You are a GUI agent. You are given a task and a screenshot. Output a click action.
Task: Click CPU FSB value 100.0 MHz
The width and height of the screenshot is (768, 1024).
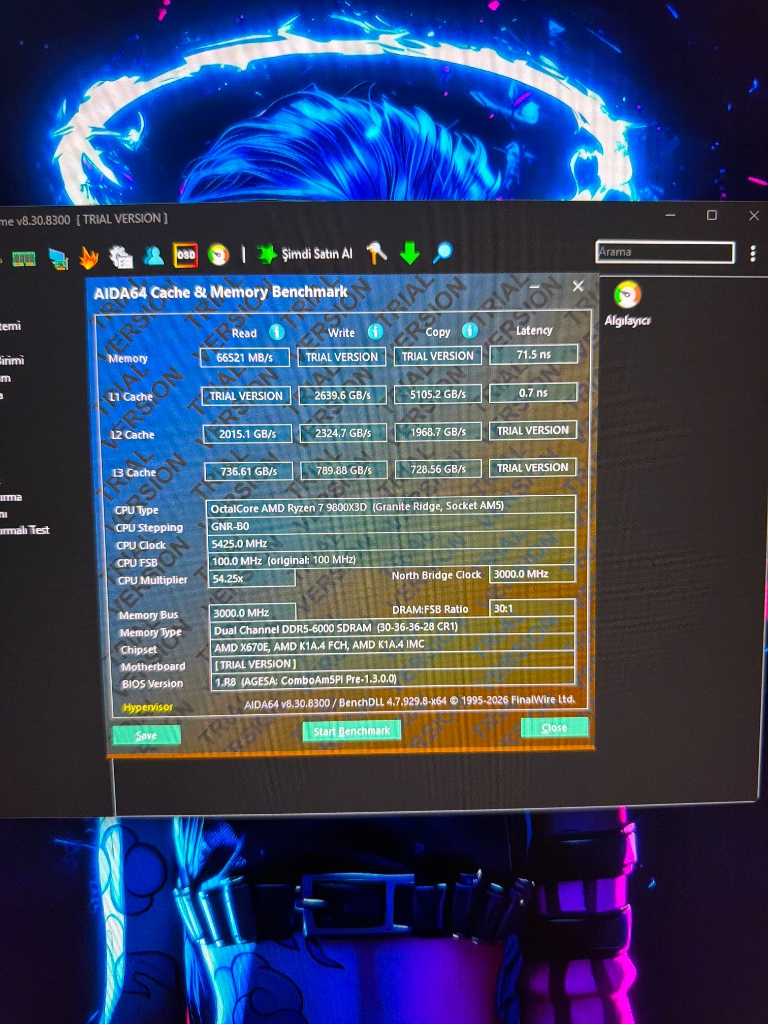tap(391, 560)
